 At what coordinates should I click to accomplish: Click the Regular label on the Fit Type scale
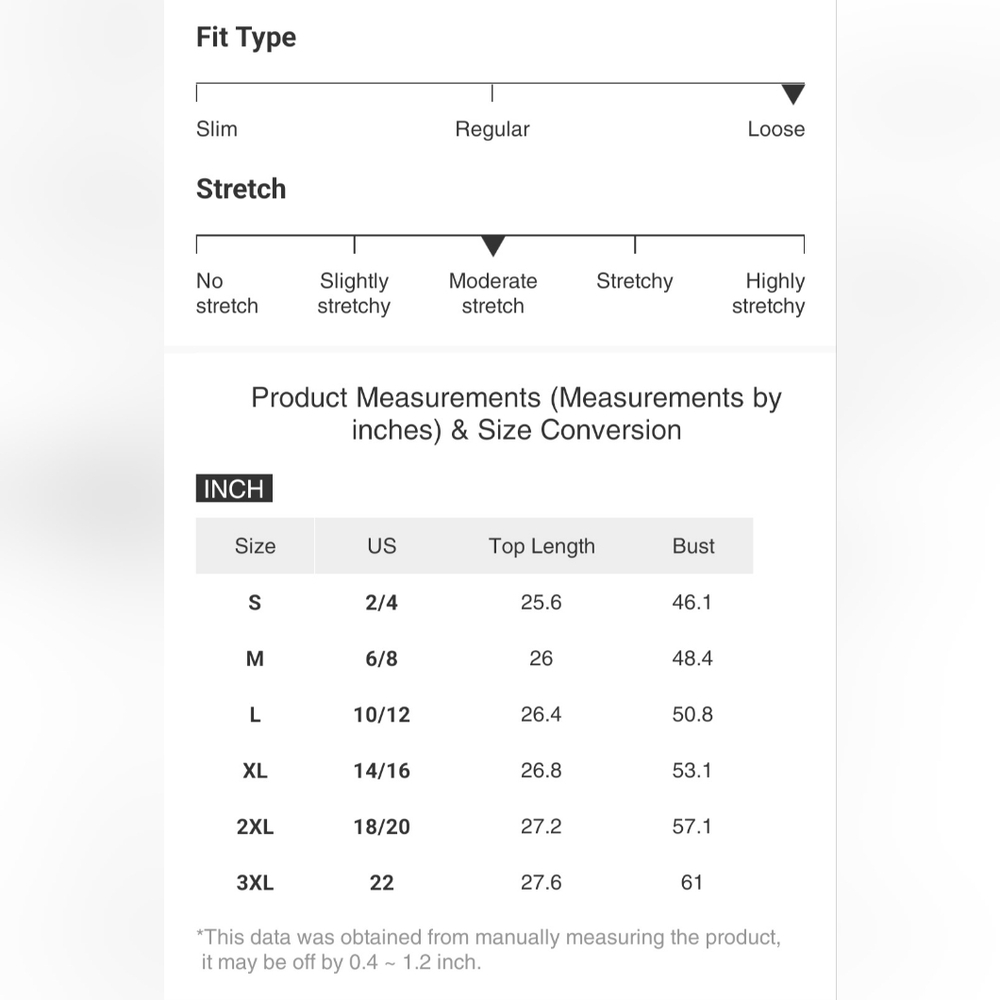coord(492,129)
